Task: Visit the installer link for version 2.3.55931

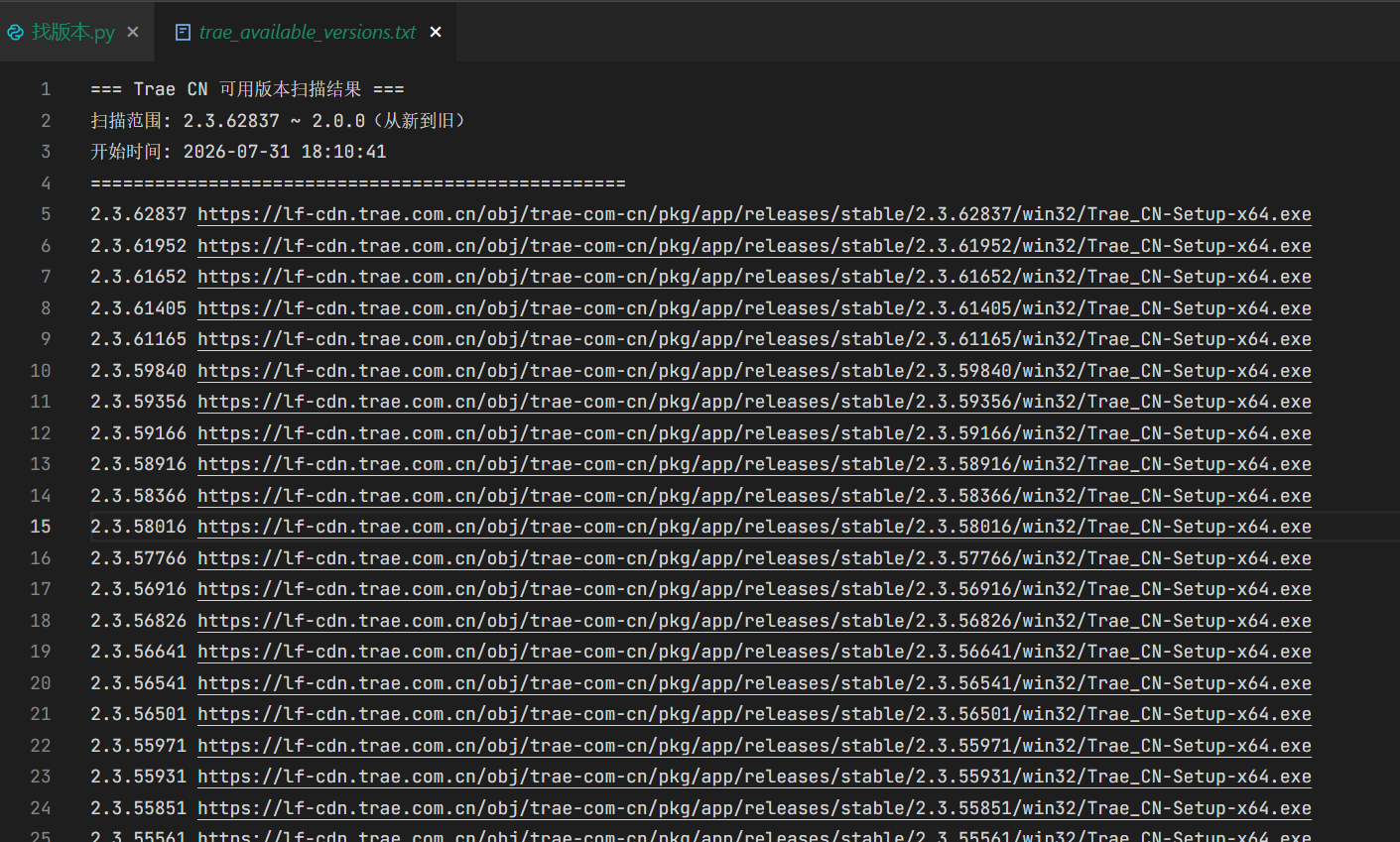Action: [754, 777]
